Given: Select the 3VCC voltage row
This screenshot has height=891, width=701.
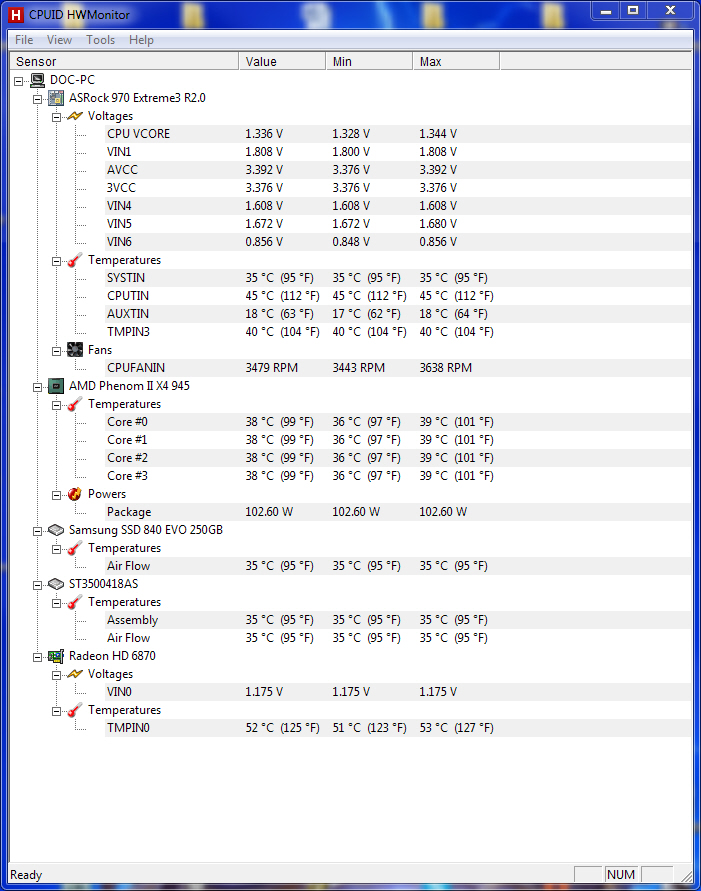Looking at the screenshot, I should 398,188.
